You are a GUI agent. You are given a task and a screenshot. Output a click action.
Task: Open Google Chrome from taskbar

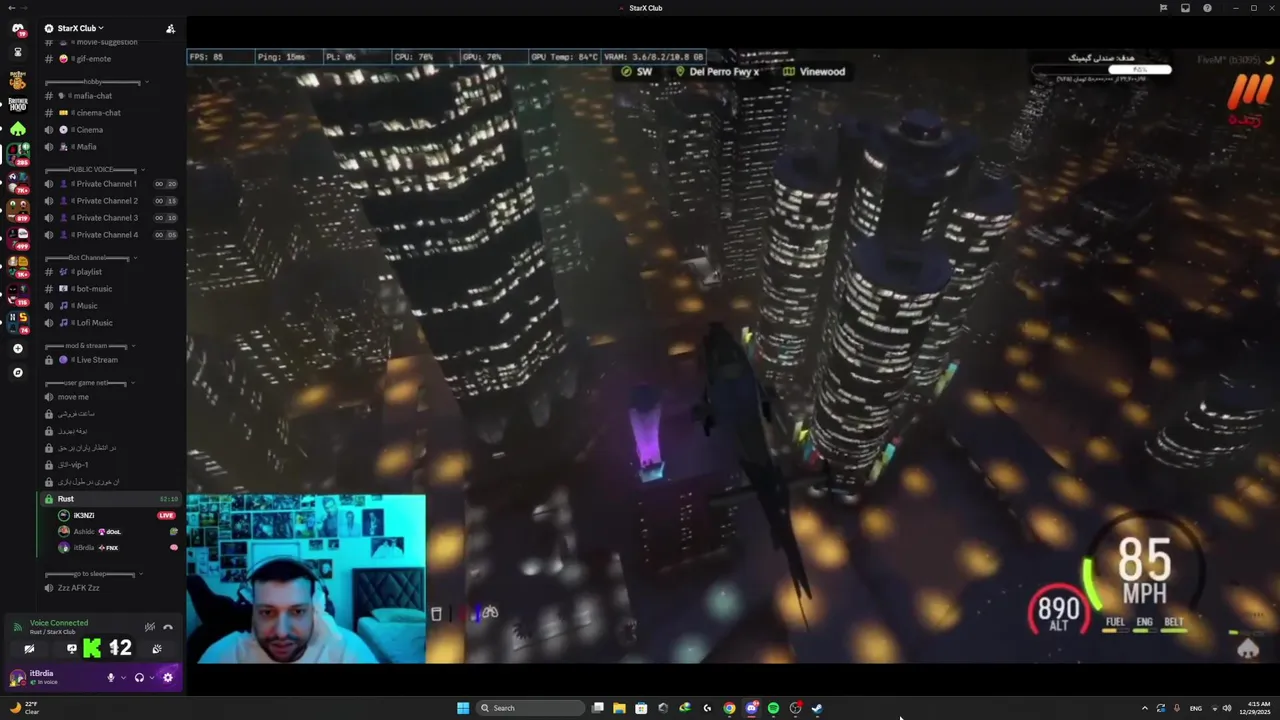click(x=729, y=708)
